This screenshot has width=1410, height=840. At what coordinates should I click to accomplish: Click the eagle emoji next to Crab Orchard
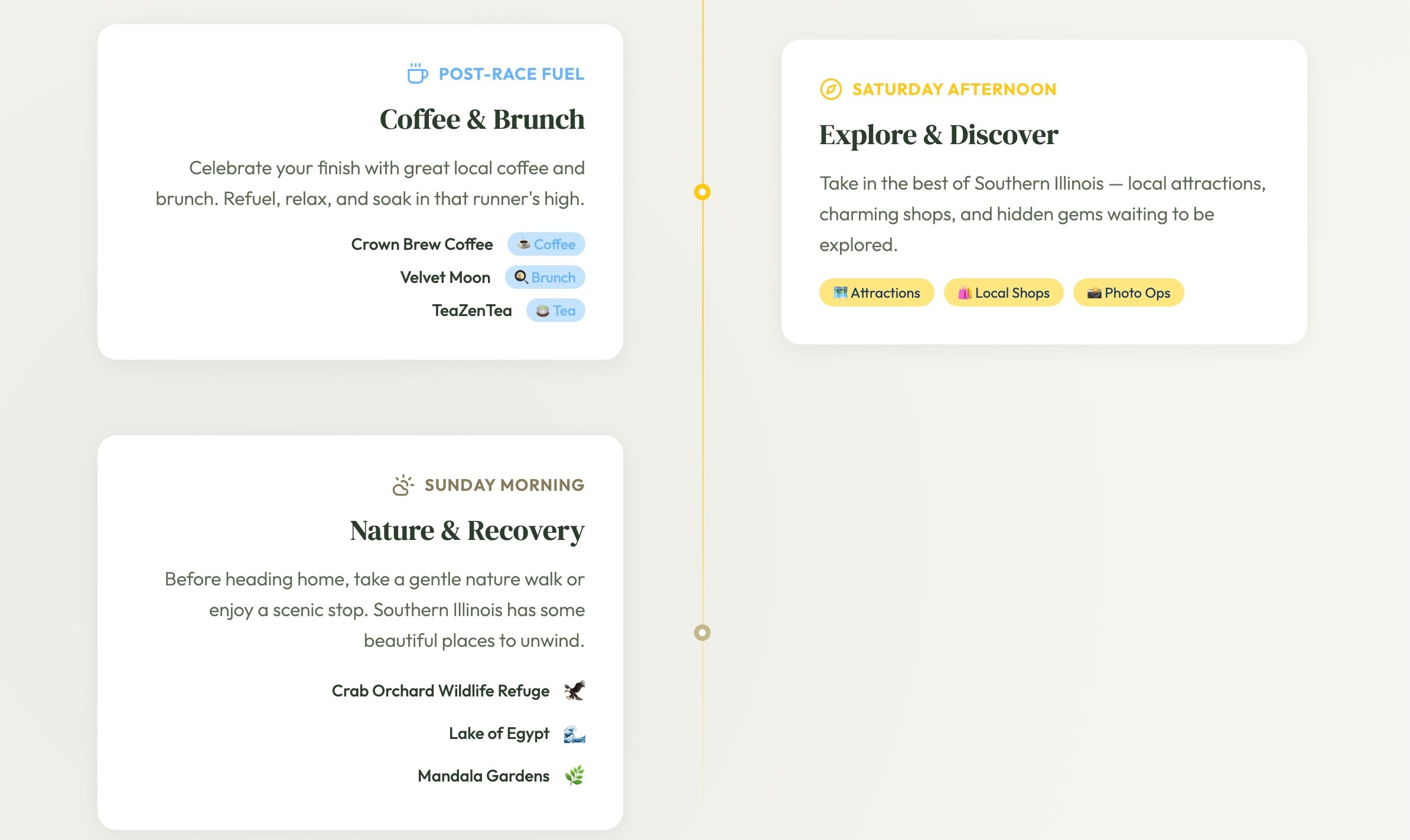tap(574, 691)
